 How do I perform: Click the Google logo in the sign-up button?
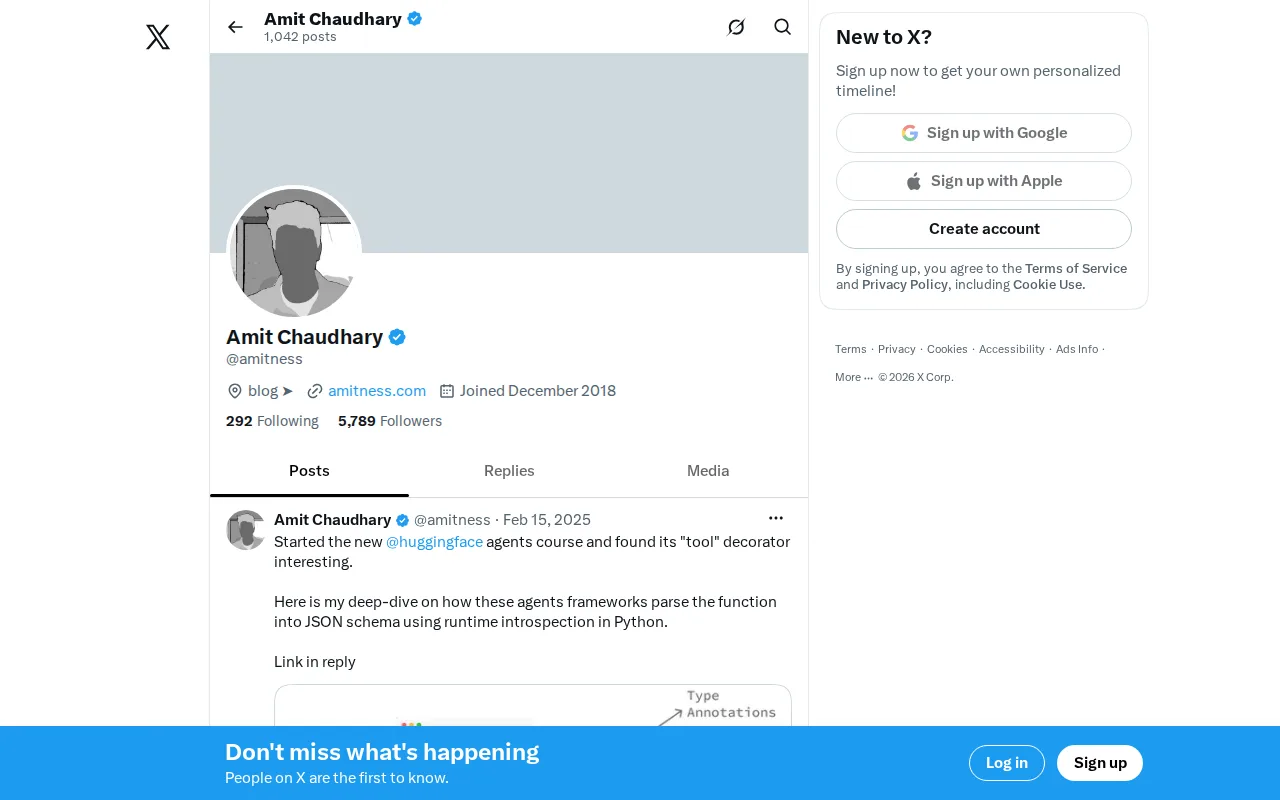point(910,133)
